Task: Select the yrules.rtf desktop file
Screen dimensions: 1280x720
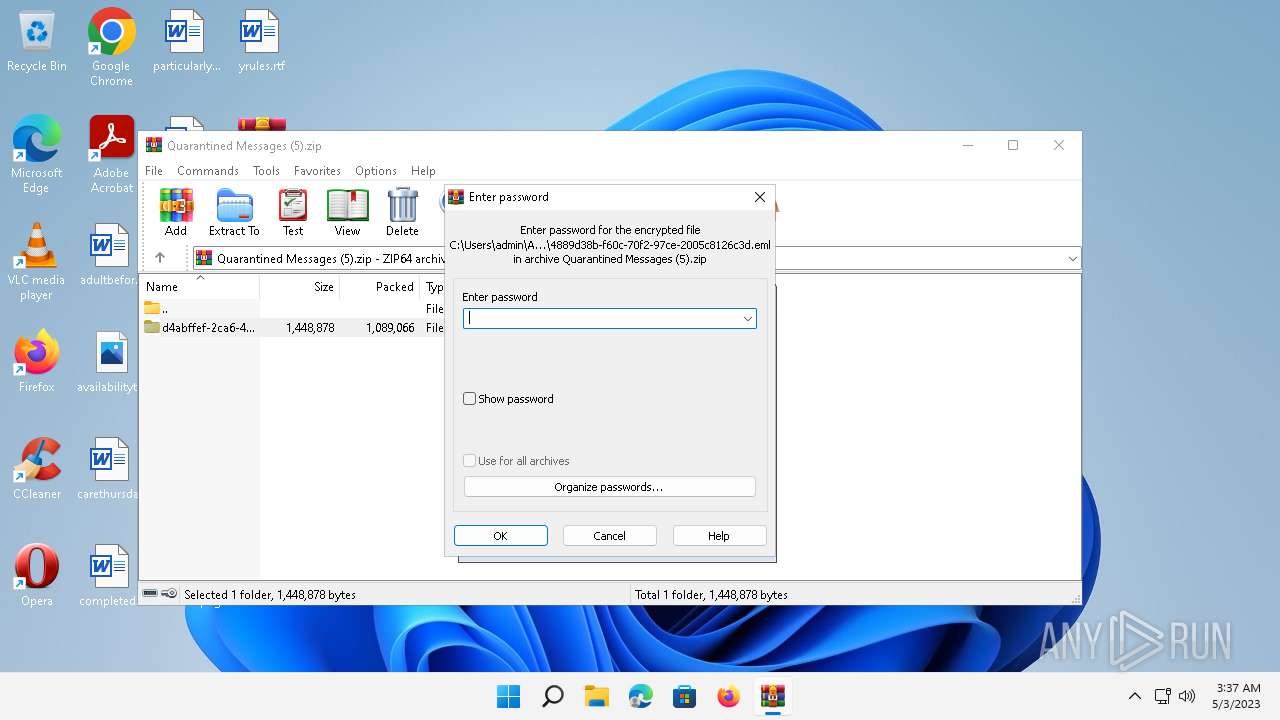Action: [261, 42]
